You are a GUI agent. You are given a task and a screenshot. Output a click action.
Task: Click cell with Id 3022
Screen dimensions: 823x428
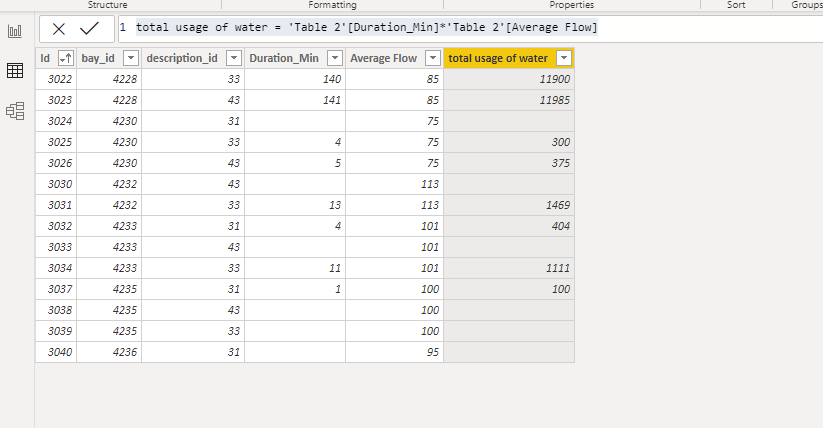point(56,79)
